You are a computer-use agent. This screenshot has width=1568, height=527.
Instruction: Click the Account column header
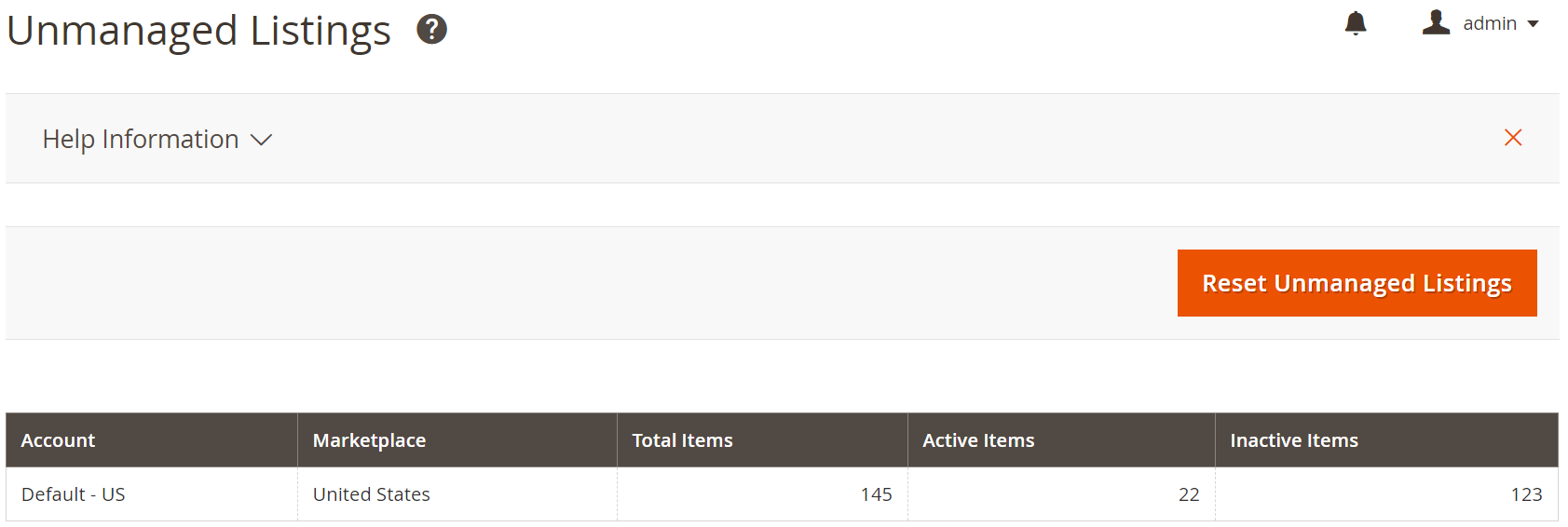[x=58, y=440]
